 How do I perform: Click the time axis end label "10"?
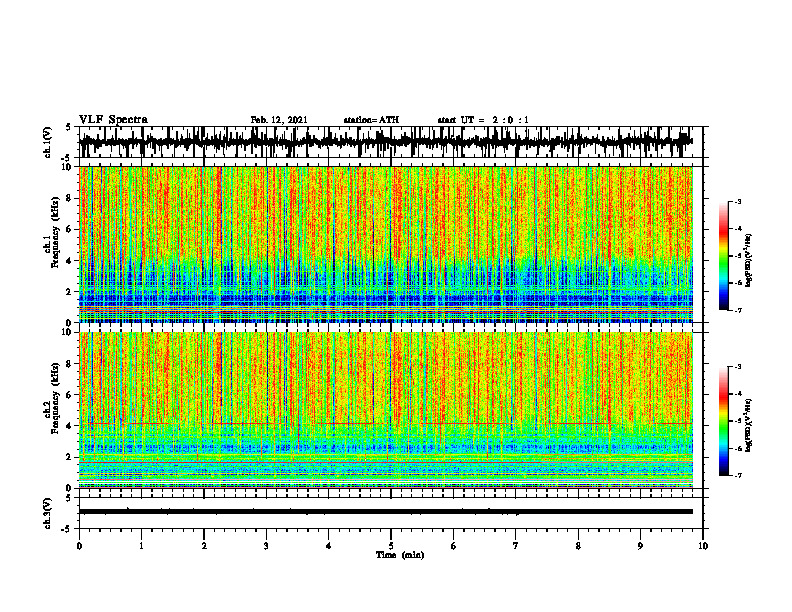703,546
